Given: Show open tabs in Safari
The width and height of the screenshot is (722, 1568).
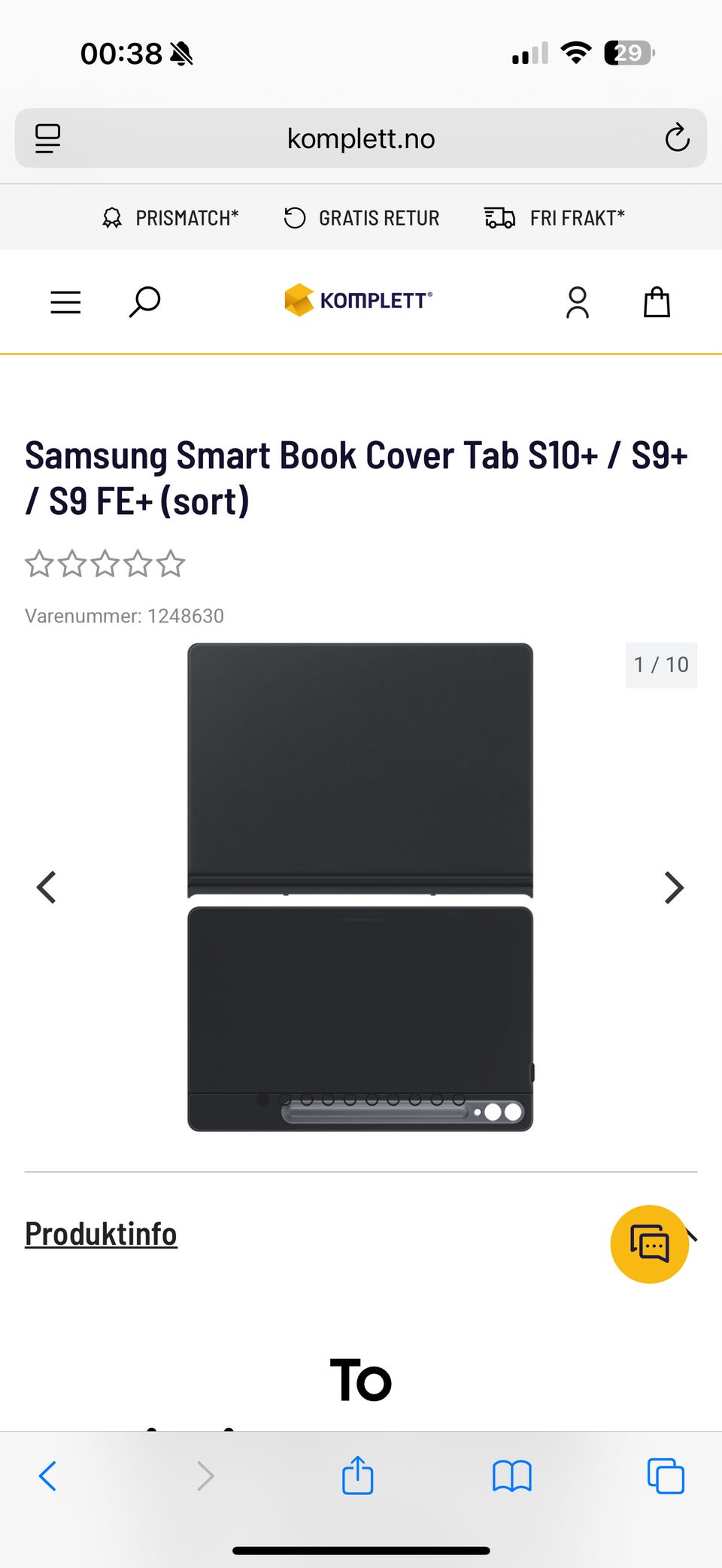Looking at the screenshot, I should point(666,1476).
